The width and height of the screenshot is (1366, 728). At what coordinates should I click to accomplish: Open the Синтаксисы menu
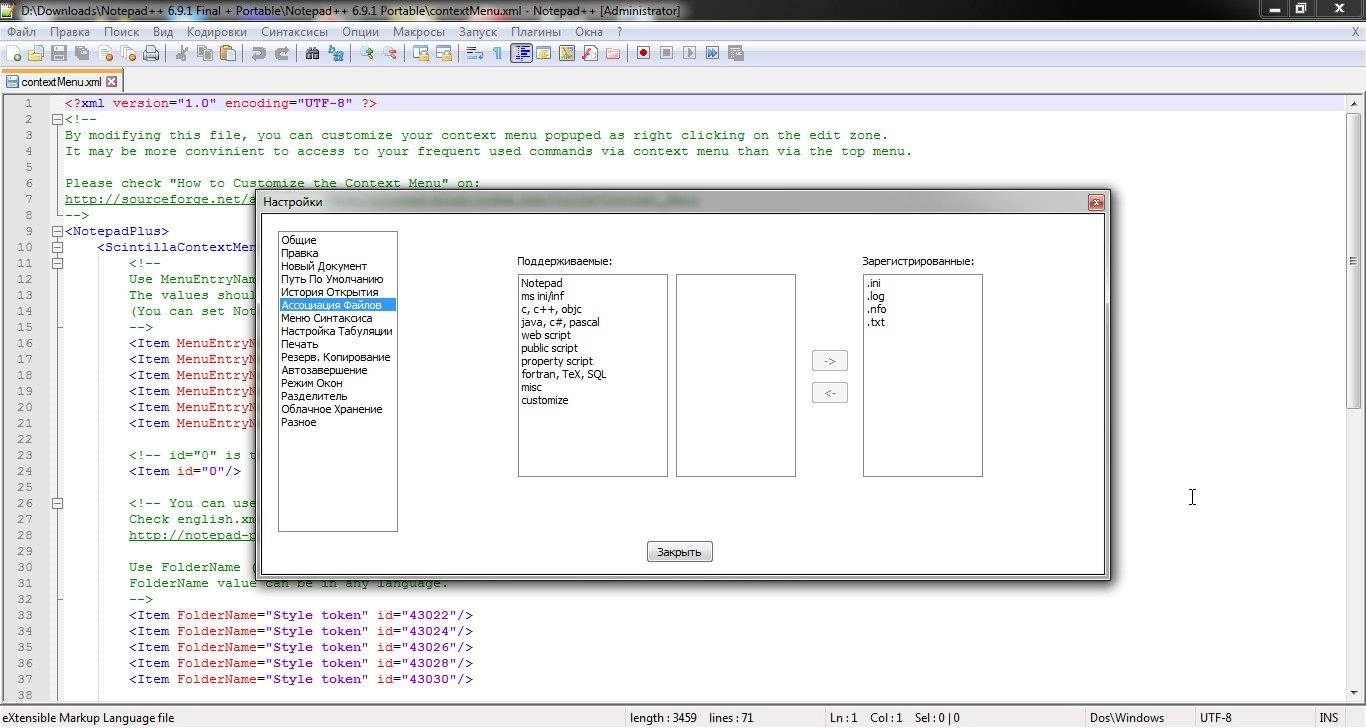(295, 32)
